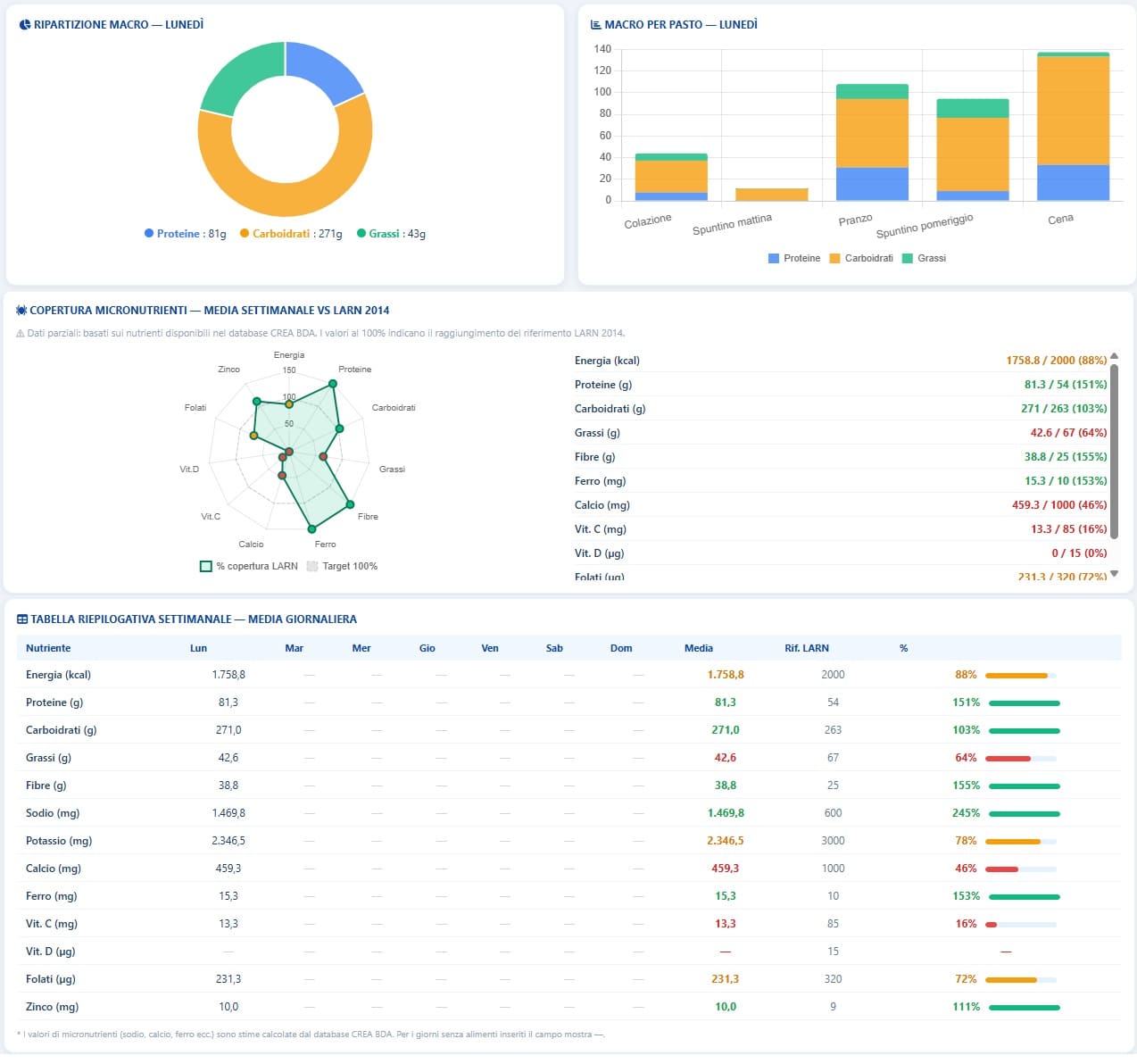Click Sodio (mg) label in summary table
The width and height of the screenshot is (1137, 1064).
(53, 813)
